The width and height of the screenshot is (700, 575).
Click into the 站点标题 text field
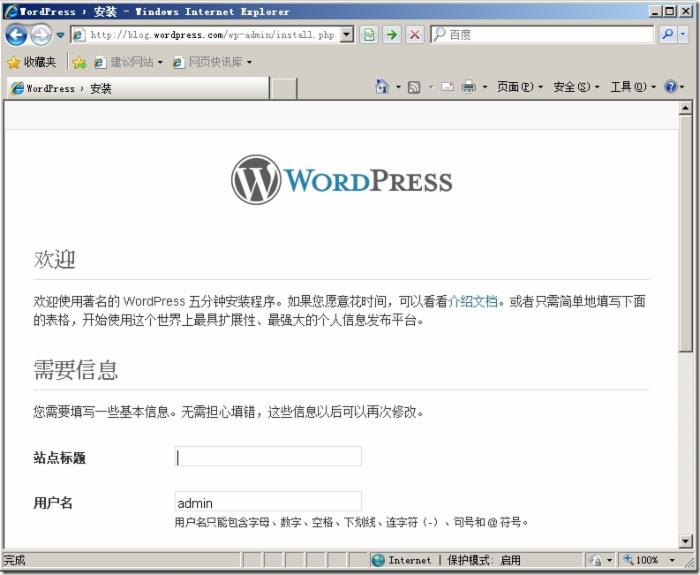268,457
